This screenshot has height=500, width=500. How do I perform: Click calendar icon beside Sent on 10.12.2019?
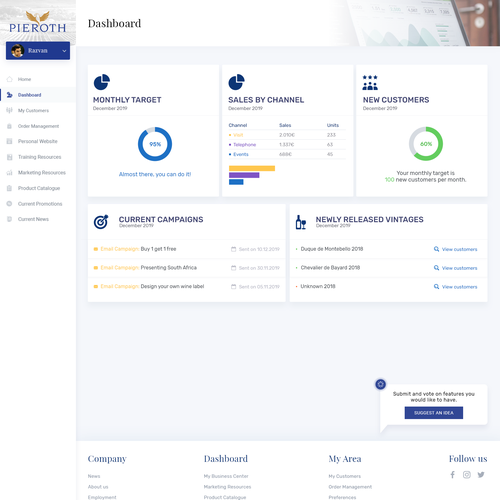coord(234,249)
